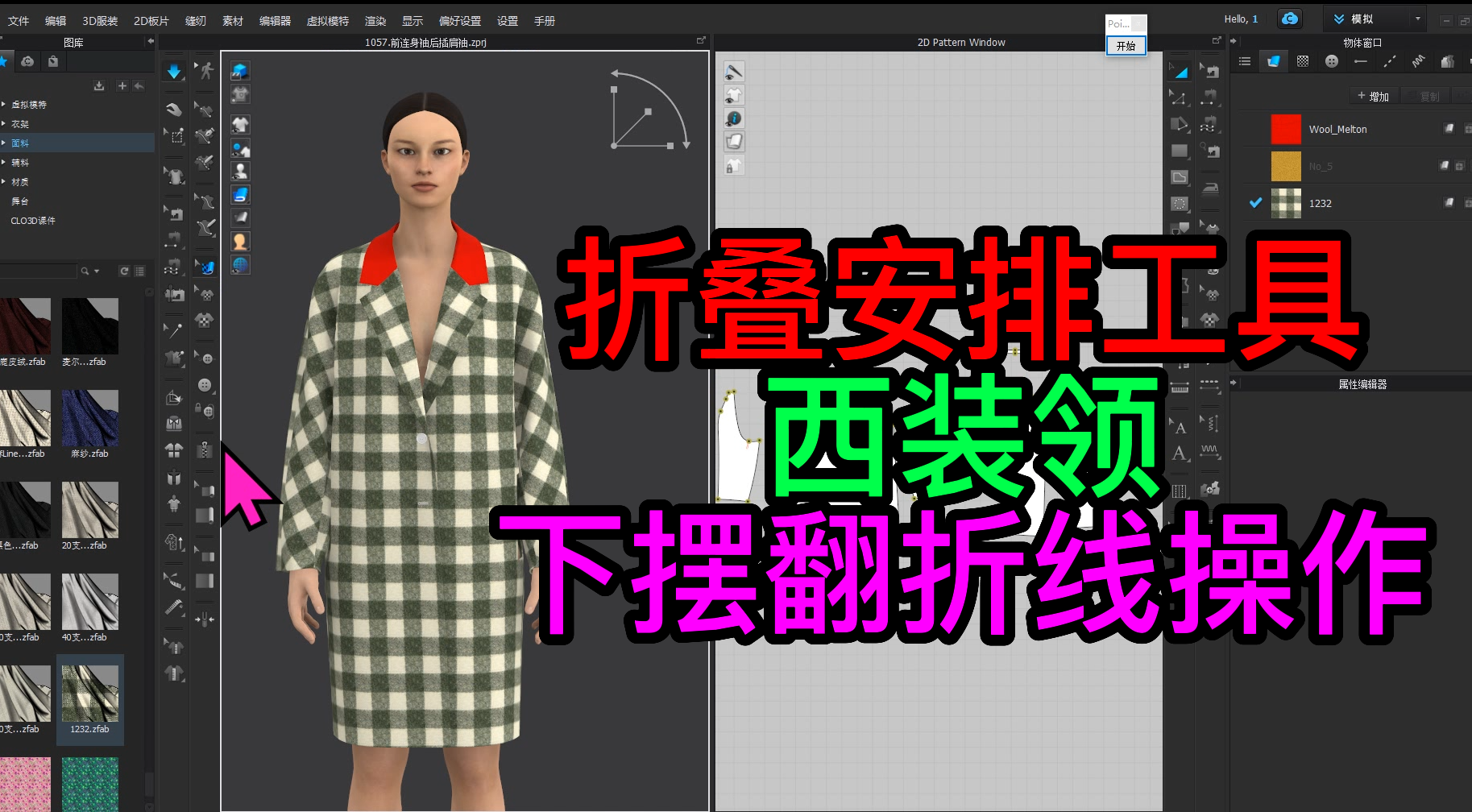This screenshot has height=812, width=1472.
Task: Open the 模拟 dropdown arrow at top right
Action: click(1416, 18)
